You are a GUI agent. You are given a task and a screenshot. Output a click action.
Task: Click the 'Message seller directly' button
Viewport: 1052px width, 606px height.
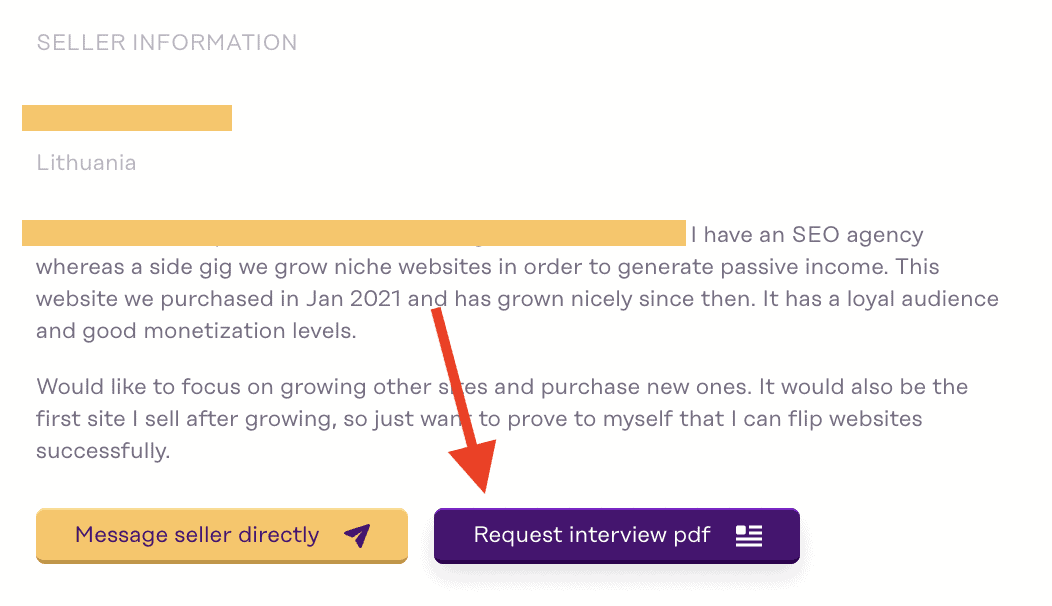(x=221, y=535)
